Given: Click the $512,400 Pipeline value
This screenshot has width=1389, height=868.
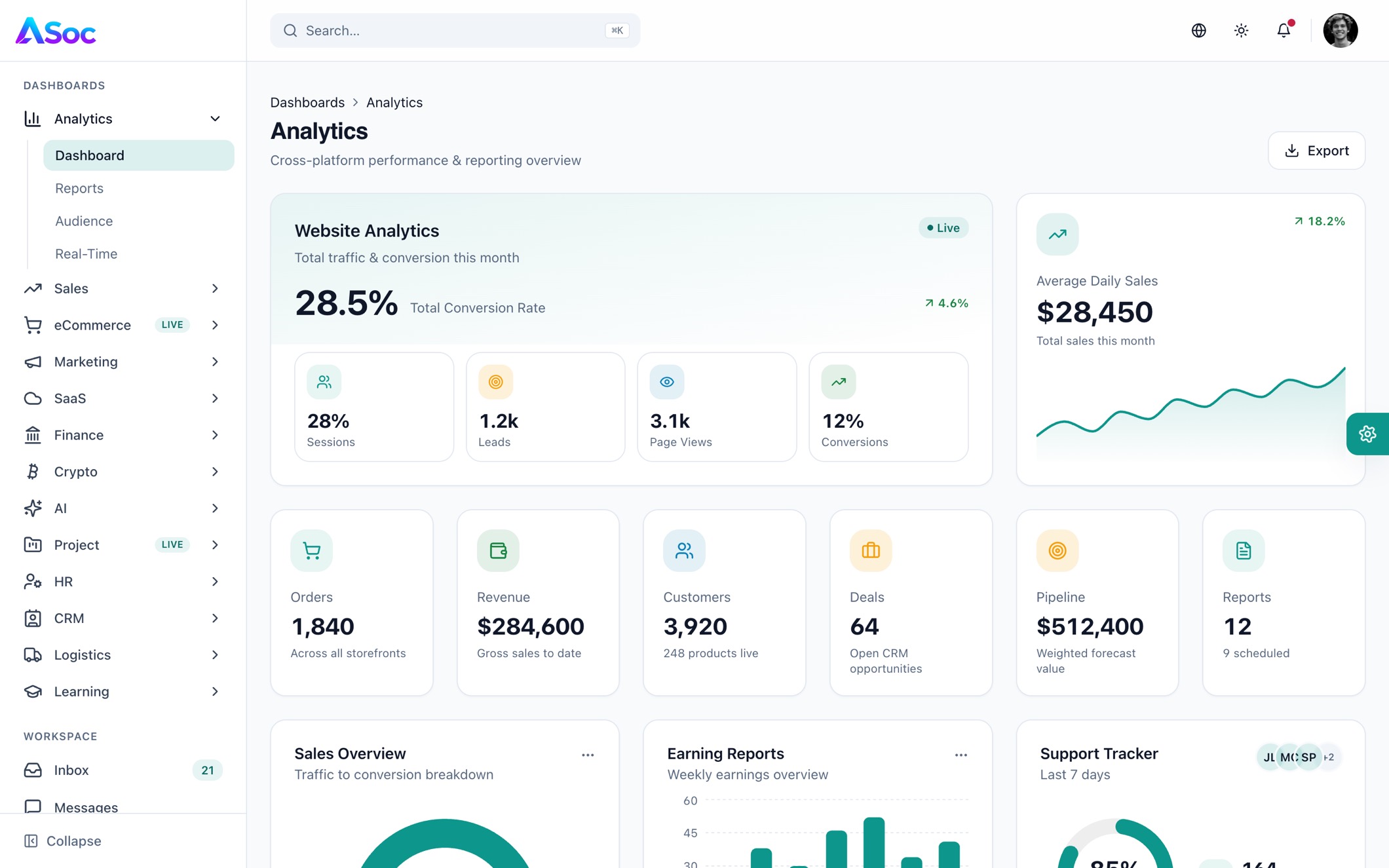Looking at the screenshot, I should point(1090,627).
